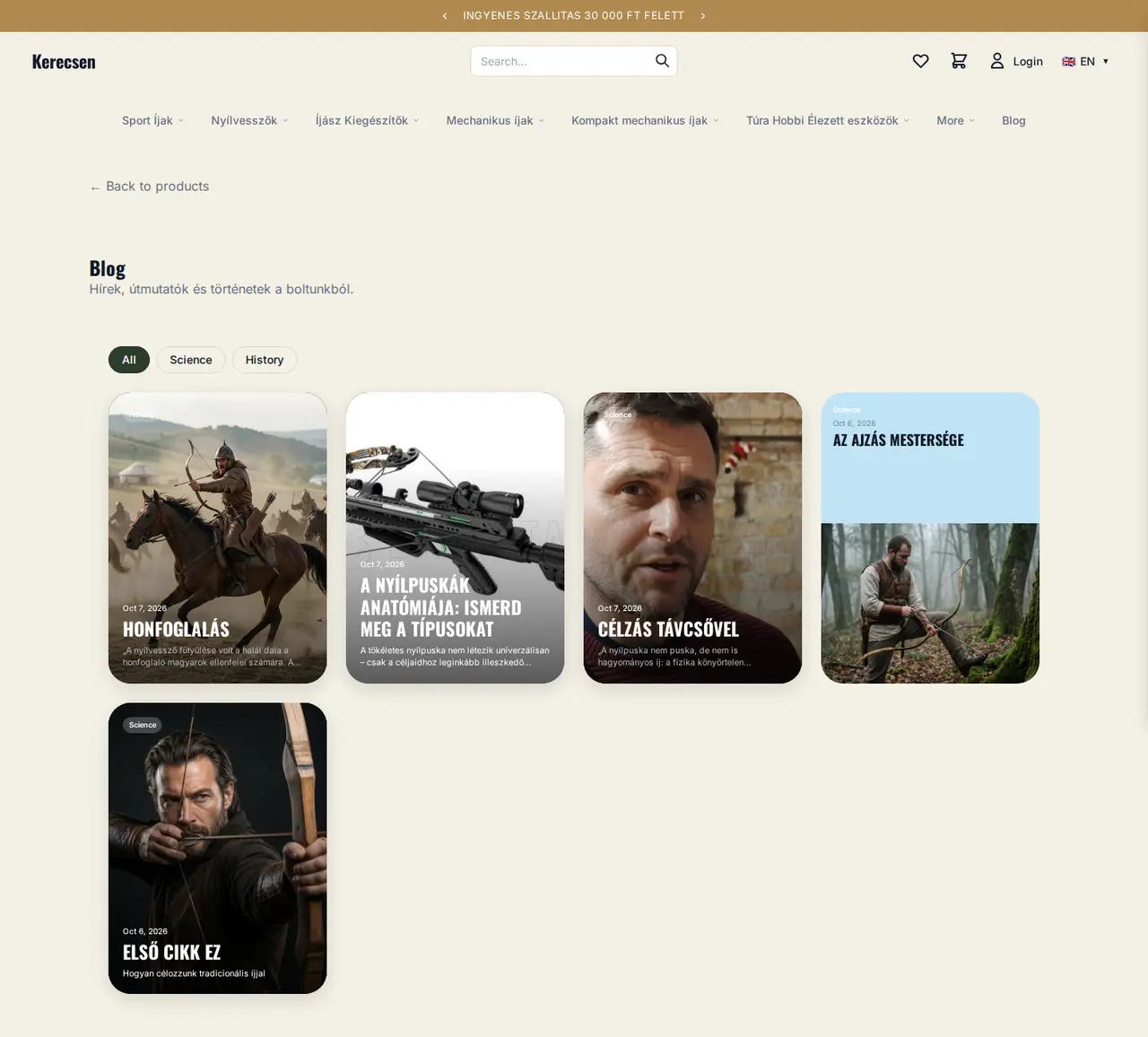Image resolution: width=1148 pixels, height=1037 pixels.
Task: Click 'Hogyan célozzunk tradicionális íjjal' text
Action: tap(194, 973)
